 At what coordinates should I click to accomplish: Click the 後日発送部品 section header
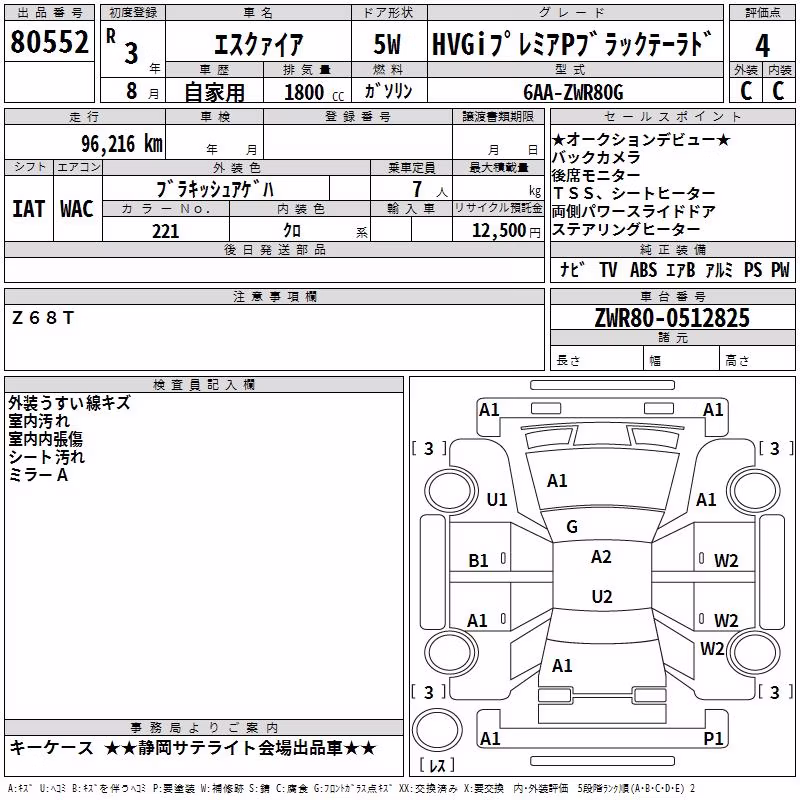pyautogui.click(x=274, y=249)
